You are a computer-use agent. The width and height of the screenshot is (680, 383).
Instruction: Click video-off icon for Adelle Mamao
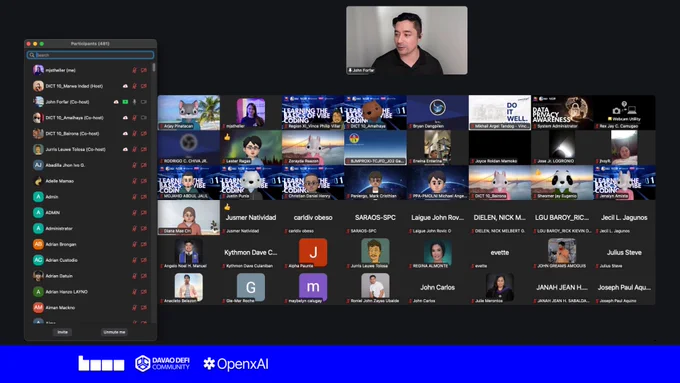(144, 181)
